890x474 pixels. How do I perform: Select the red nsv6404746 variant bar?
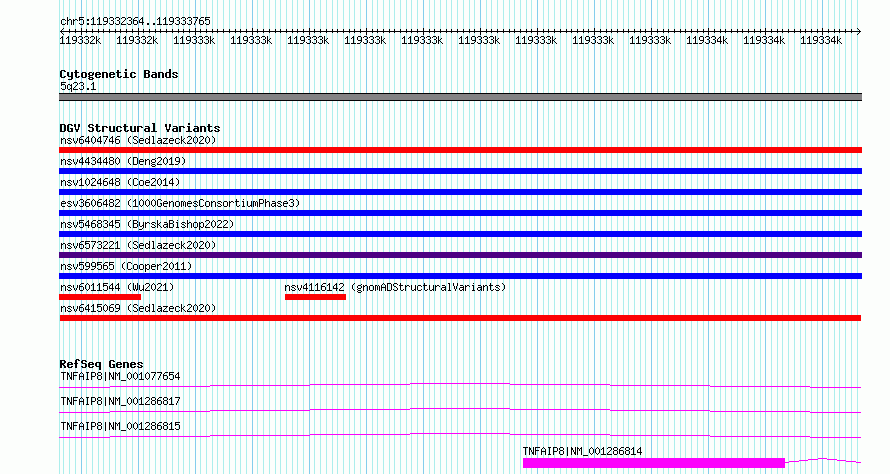click(460, 150)
